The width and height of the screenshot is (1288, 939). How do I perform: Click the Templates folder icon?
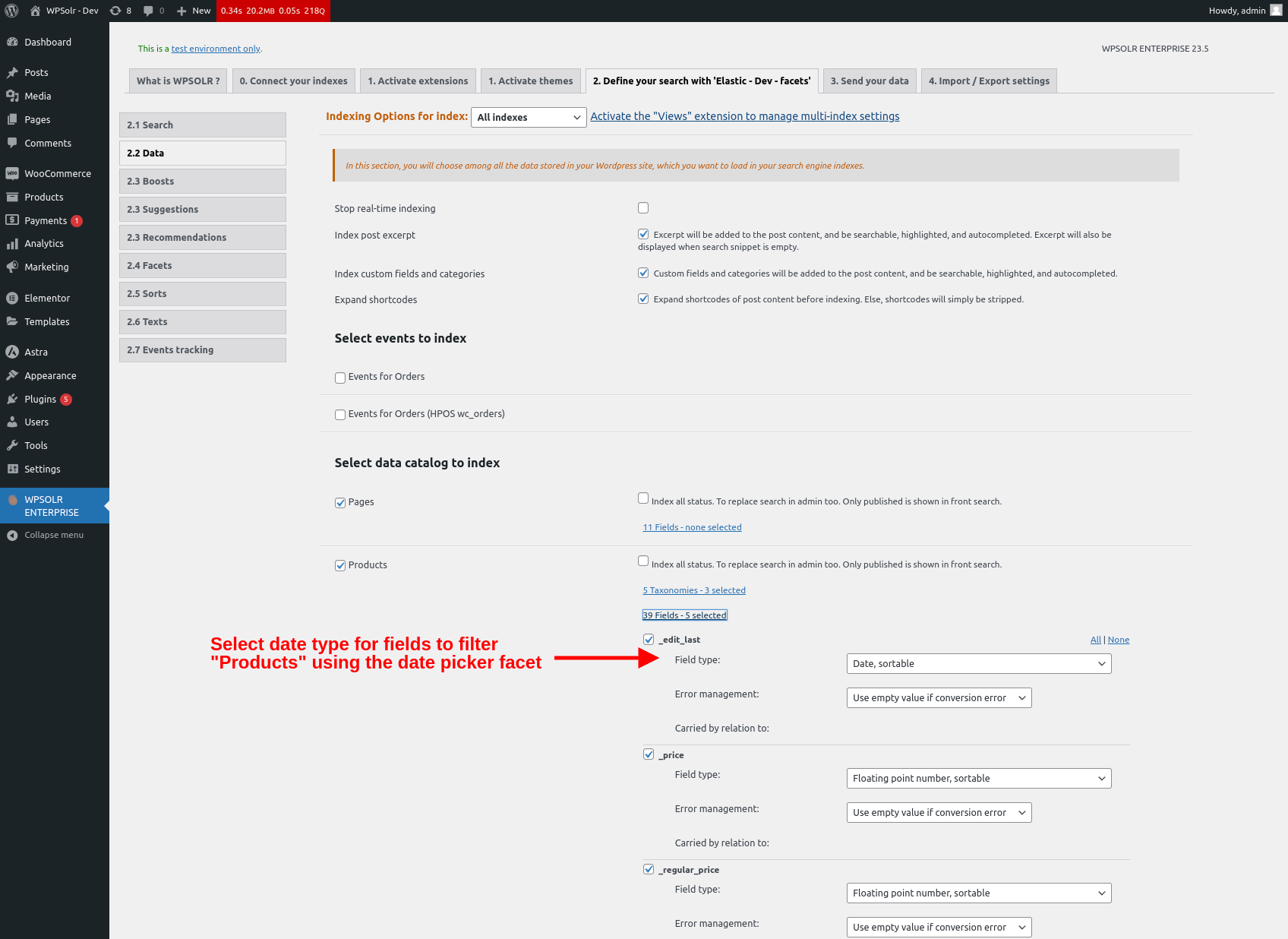(12, 321)
